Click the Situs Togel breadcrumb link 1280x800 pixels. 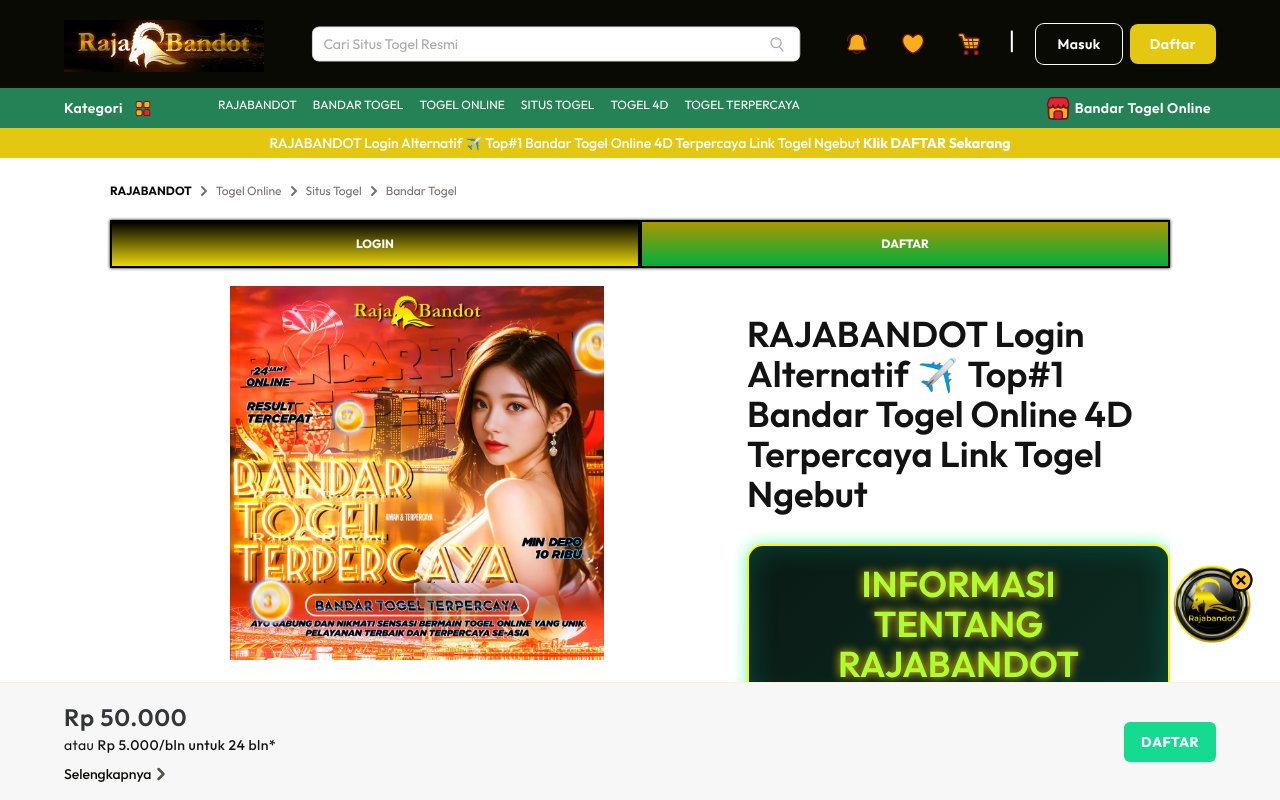point(333,191)
